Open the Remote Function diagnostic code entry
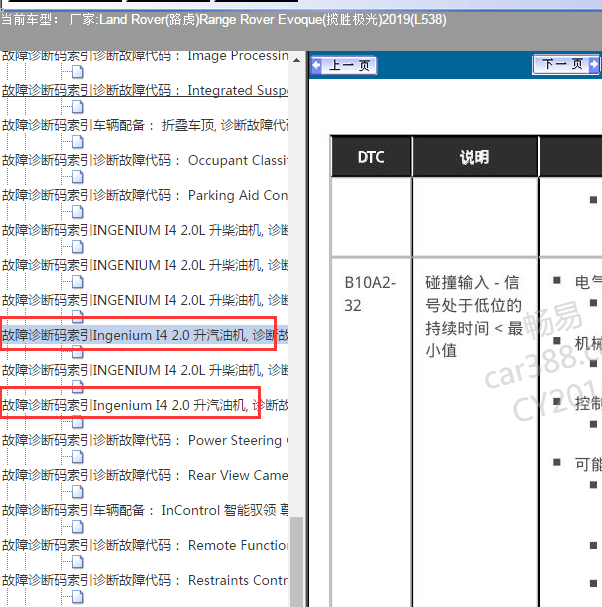 click(x=145, y=545)
